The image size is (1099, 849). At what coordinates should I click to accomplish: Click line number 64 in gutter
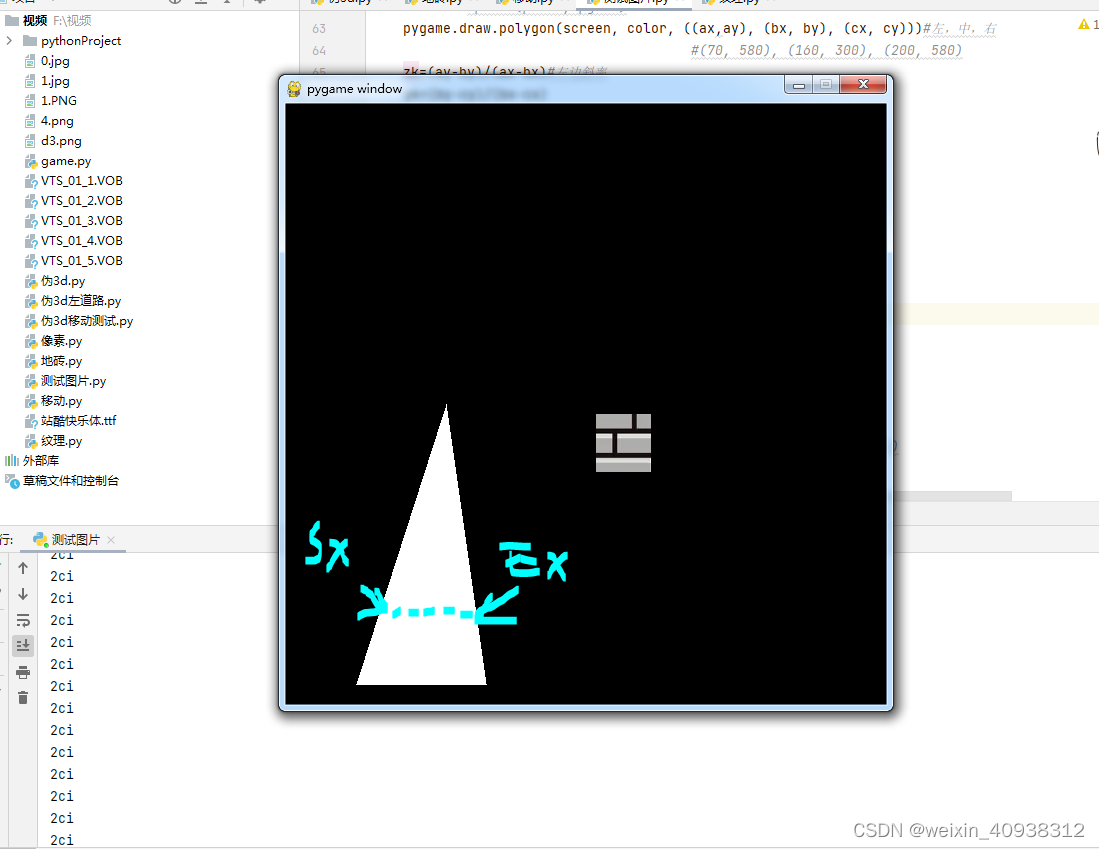(320, 50)
